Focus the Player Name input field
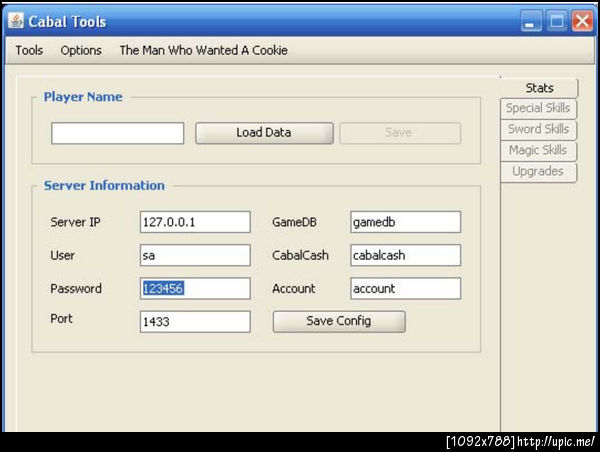Image resolution: width=600 pixels, height=452 pixels. 117,133
